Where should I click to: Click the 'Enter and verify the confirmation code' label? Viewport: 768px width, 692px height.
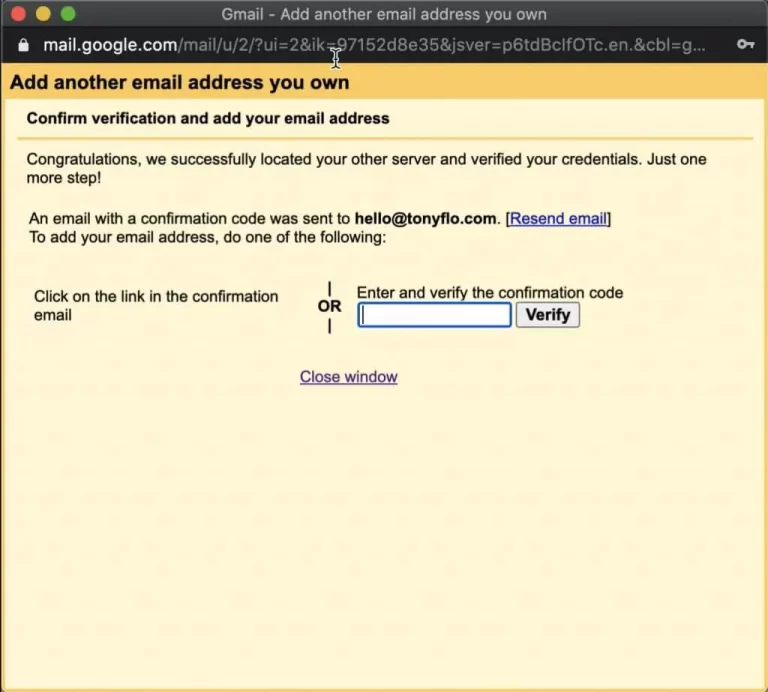coord(490,293)
